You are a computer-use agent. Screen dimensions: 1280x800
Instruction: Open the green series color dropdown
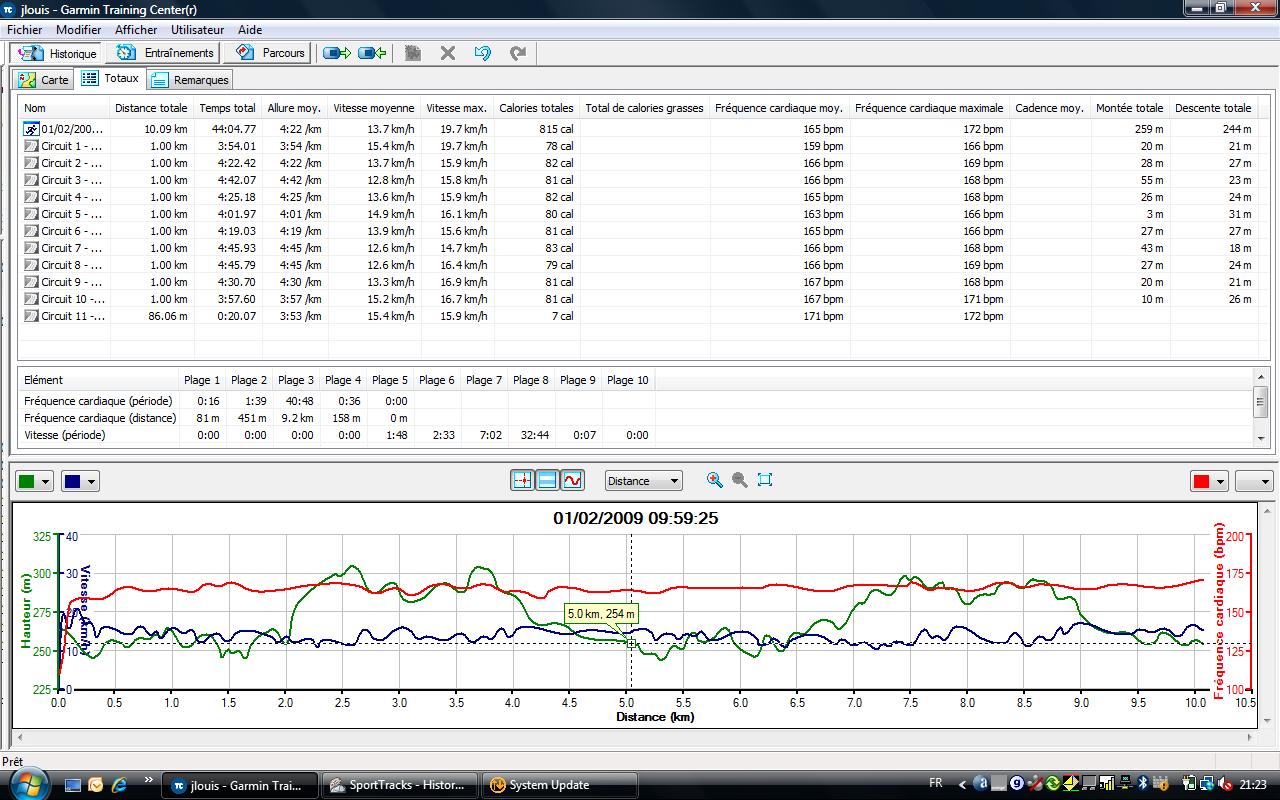(36, 481)
